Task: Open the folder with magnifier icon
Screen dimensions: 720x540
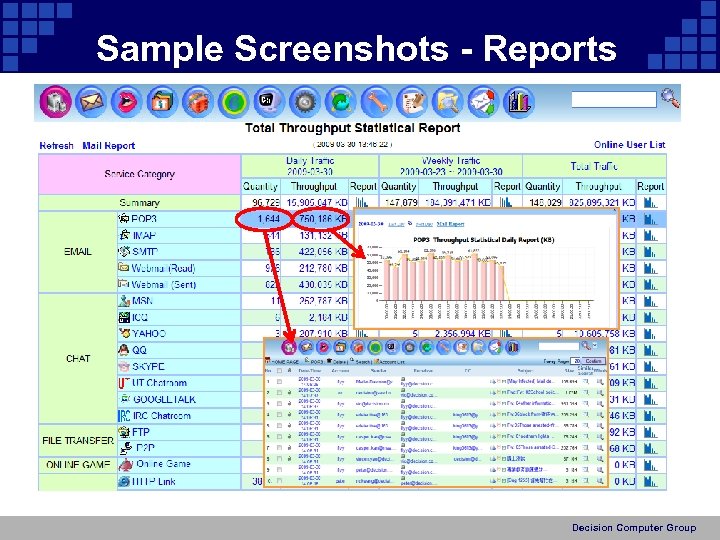Action: point(448,101)
